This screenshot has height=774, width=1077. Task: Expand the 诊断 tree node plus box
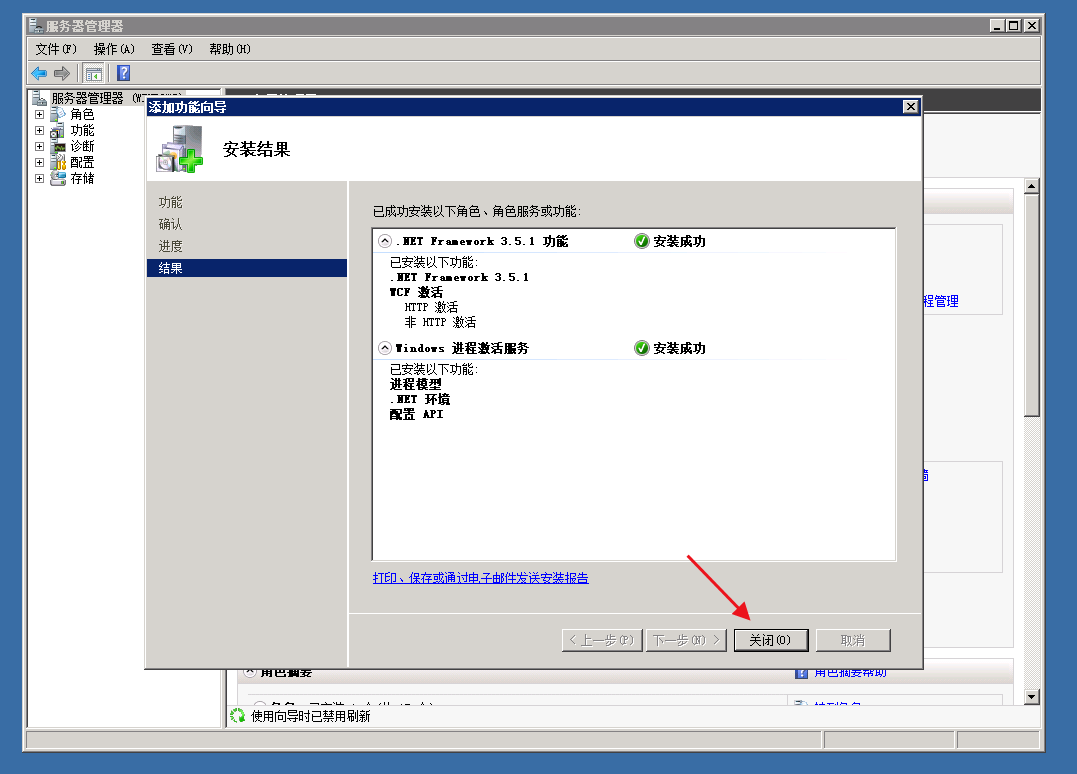40,147
